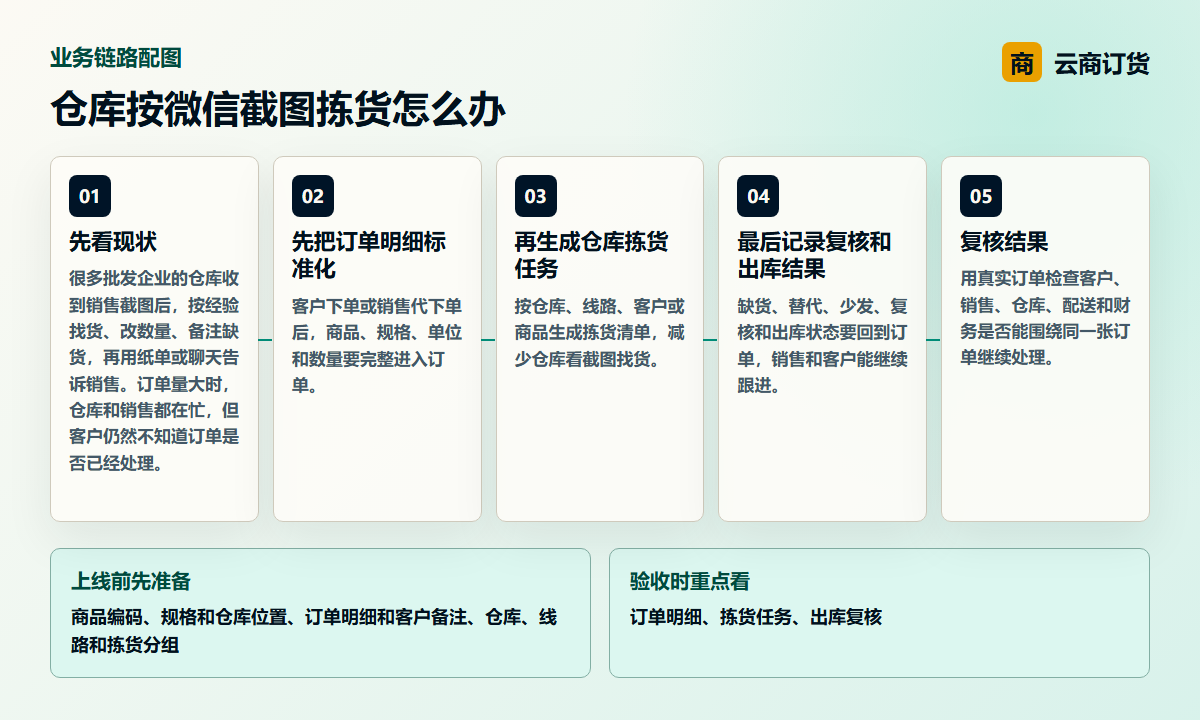
Task: Click the 03 step badge
Action: [536, 196]
